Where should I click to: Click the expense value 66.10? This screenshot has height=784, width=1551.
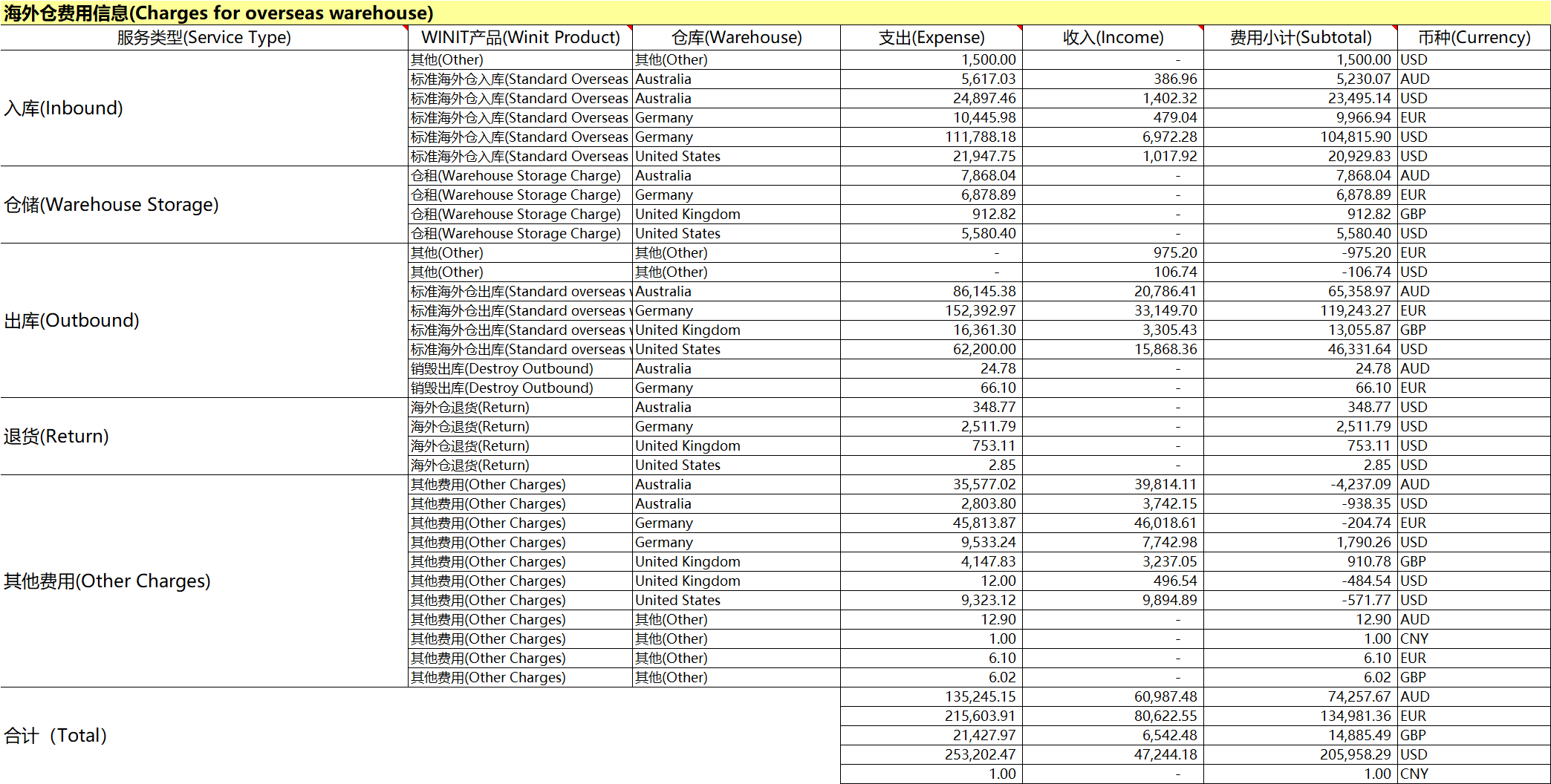click(931, 388)
